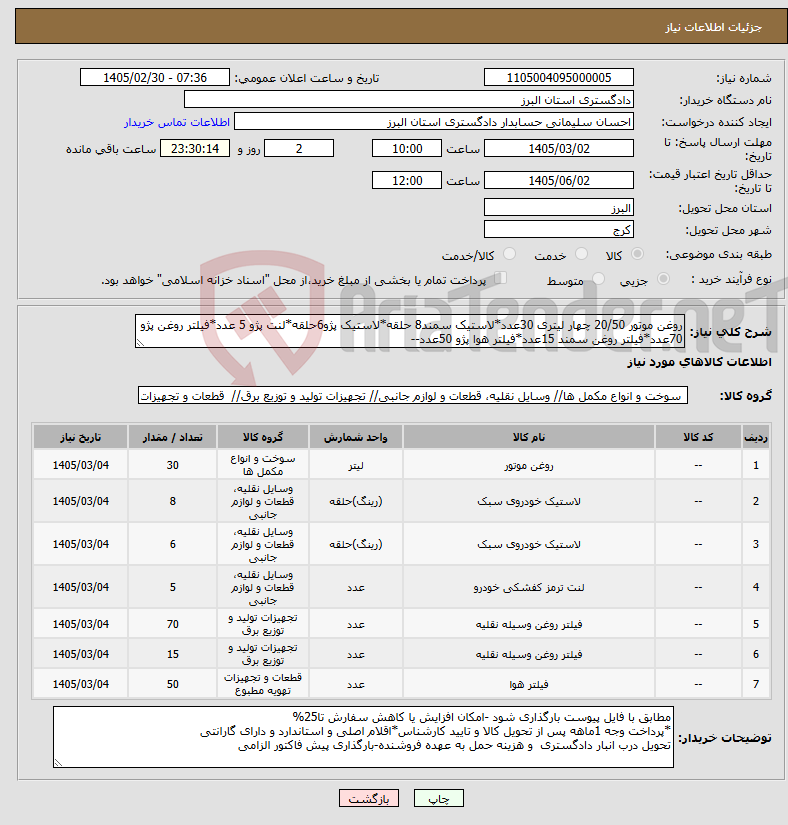788x825 pixels.
Task: Click the response deadline date 1405/03/02
Action: [x=559, y=148]
